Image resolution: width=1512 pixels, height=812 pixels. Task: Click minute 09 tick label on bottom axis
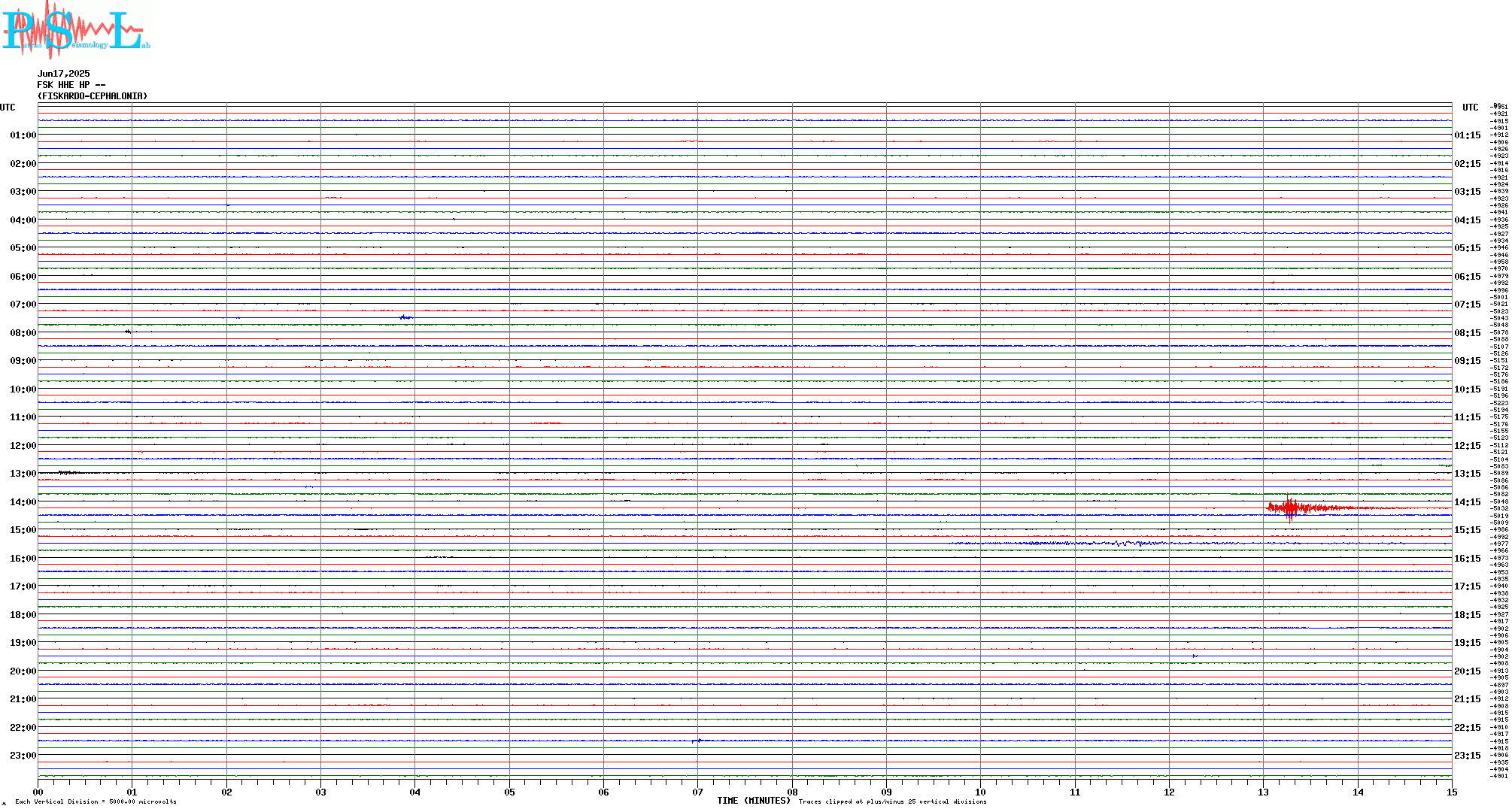(886, 792)
